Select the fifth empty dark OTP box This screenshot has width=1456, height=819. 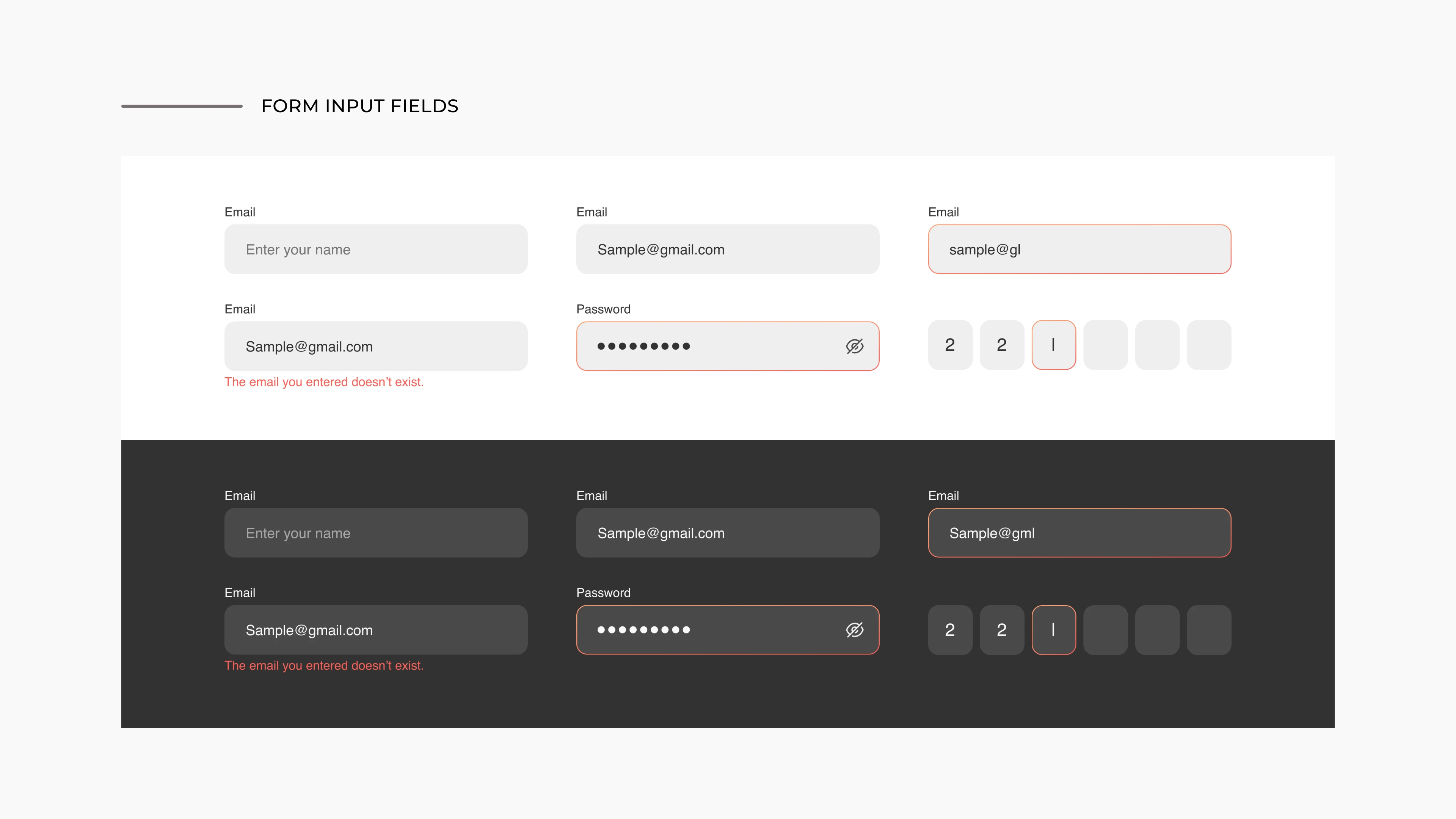click(1157, 630)
